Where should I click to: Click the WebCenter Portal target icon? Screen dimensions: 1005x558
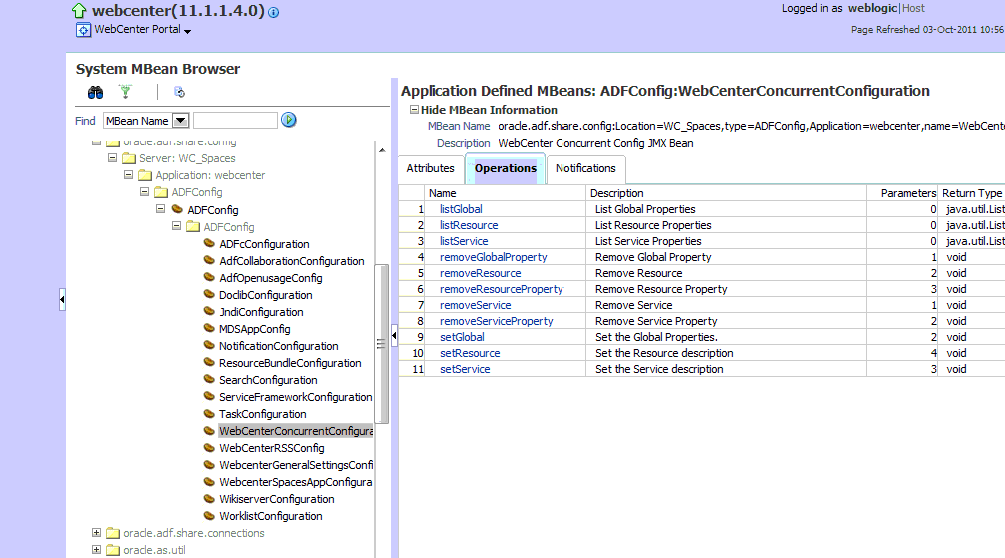coord(83,29)
